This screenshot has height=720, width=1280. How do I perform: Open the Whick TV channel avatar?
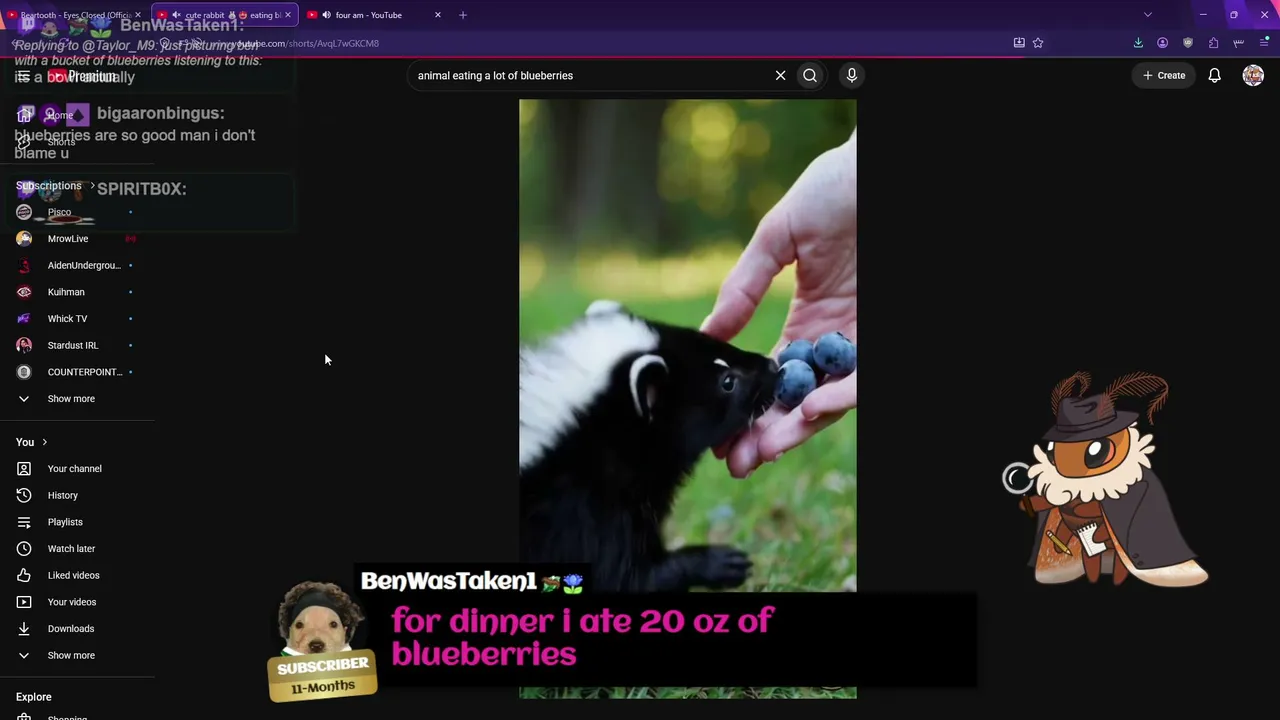(x=24, y=319)
